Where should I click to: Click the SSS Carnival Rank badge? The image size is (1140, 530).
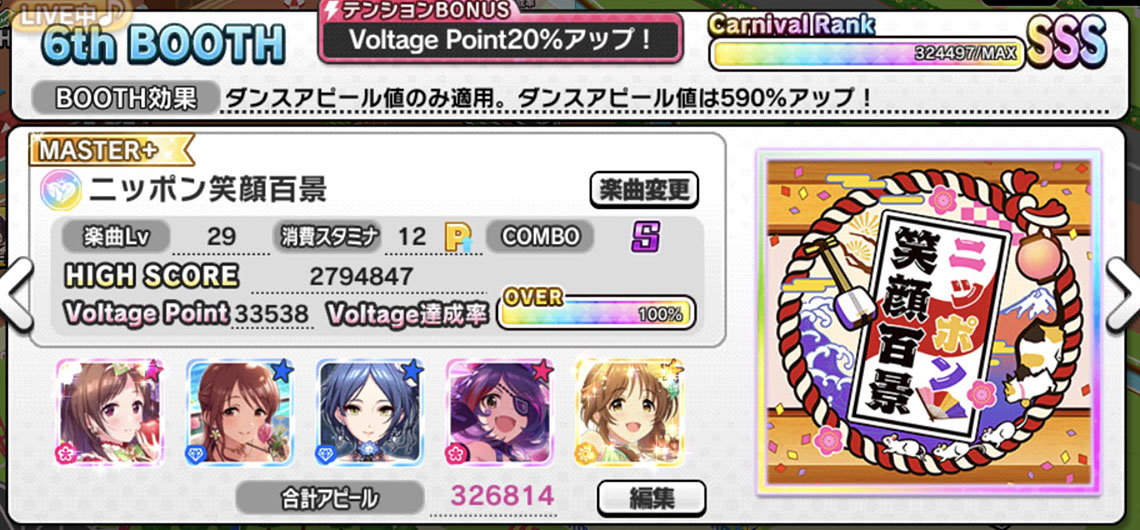point(1066,39)
